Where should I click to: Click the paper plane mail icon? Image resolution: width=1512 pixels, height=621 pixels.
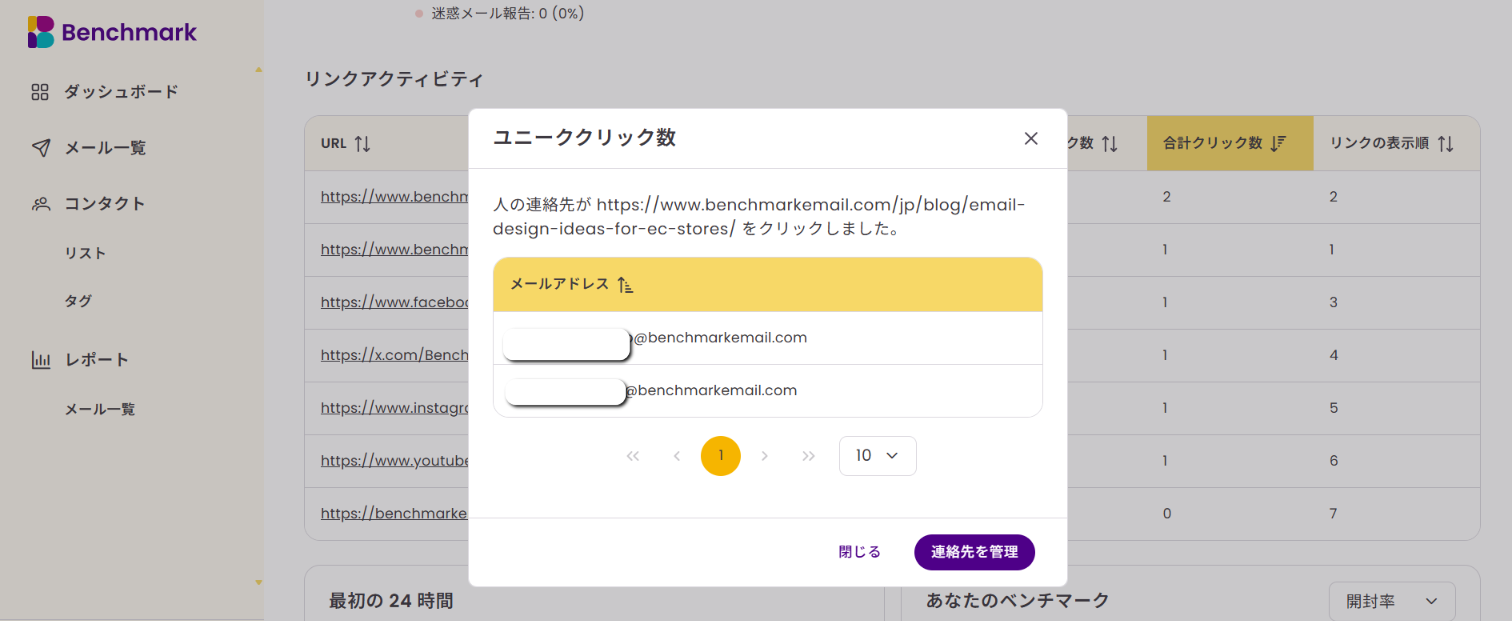coord(40,148)
